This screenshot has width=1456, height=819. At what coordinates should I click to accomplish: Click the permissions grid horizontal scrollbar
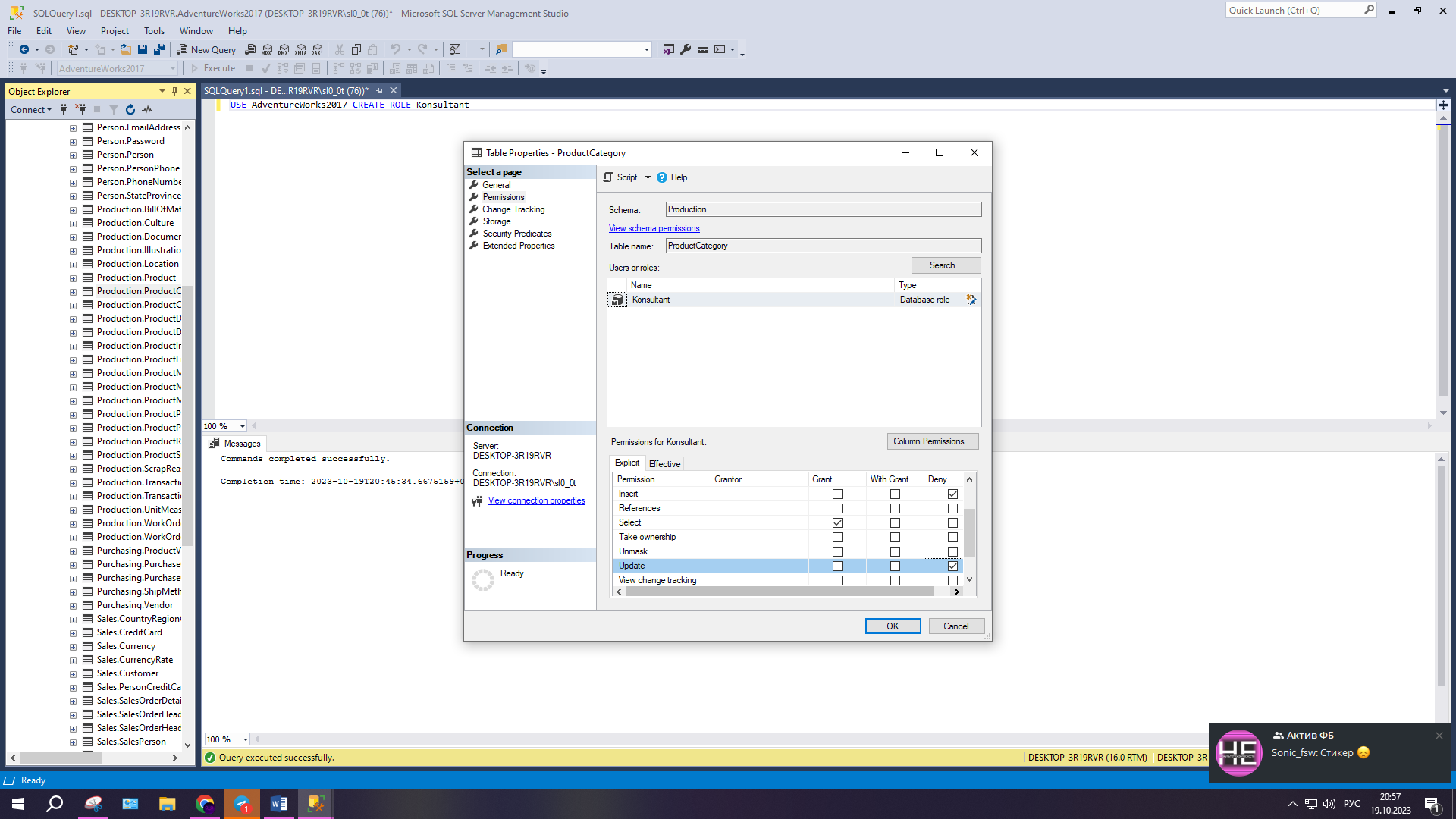[779, 591]
